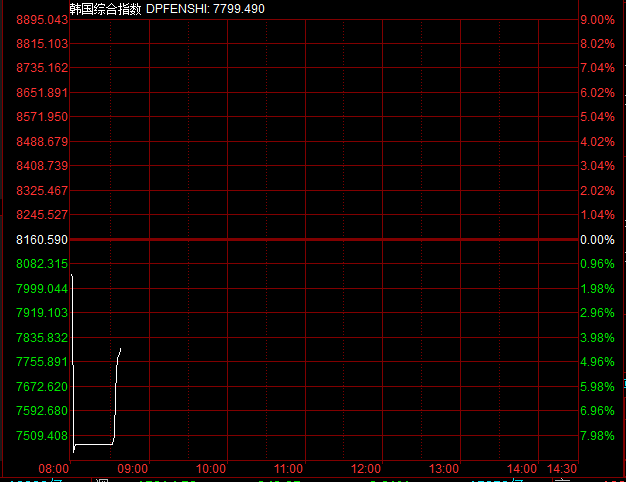Click the latest endpoint of the white price line

coord(121,349)
